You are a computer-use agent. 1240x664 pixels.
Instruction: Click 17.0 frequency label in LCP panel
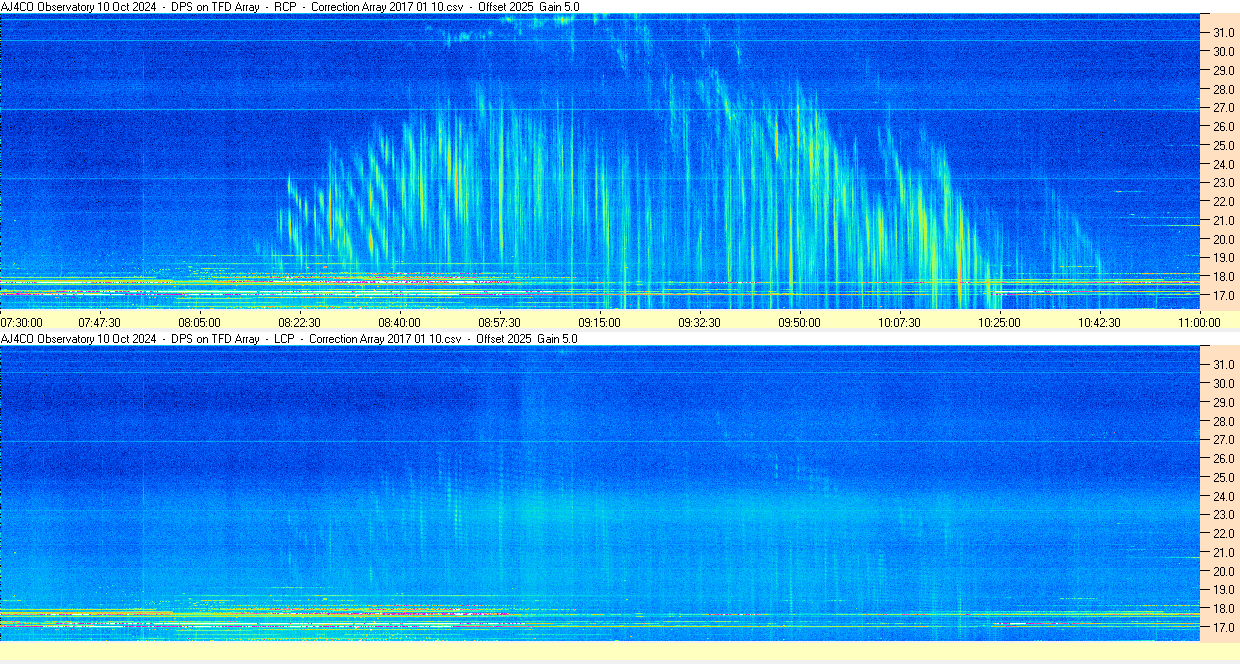pos(1223,628)
